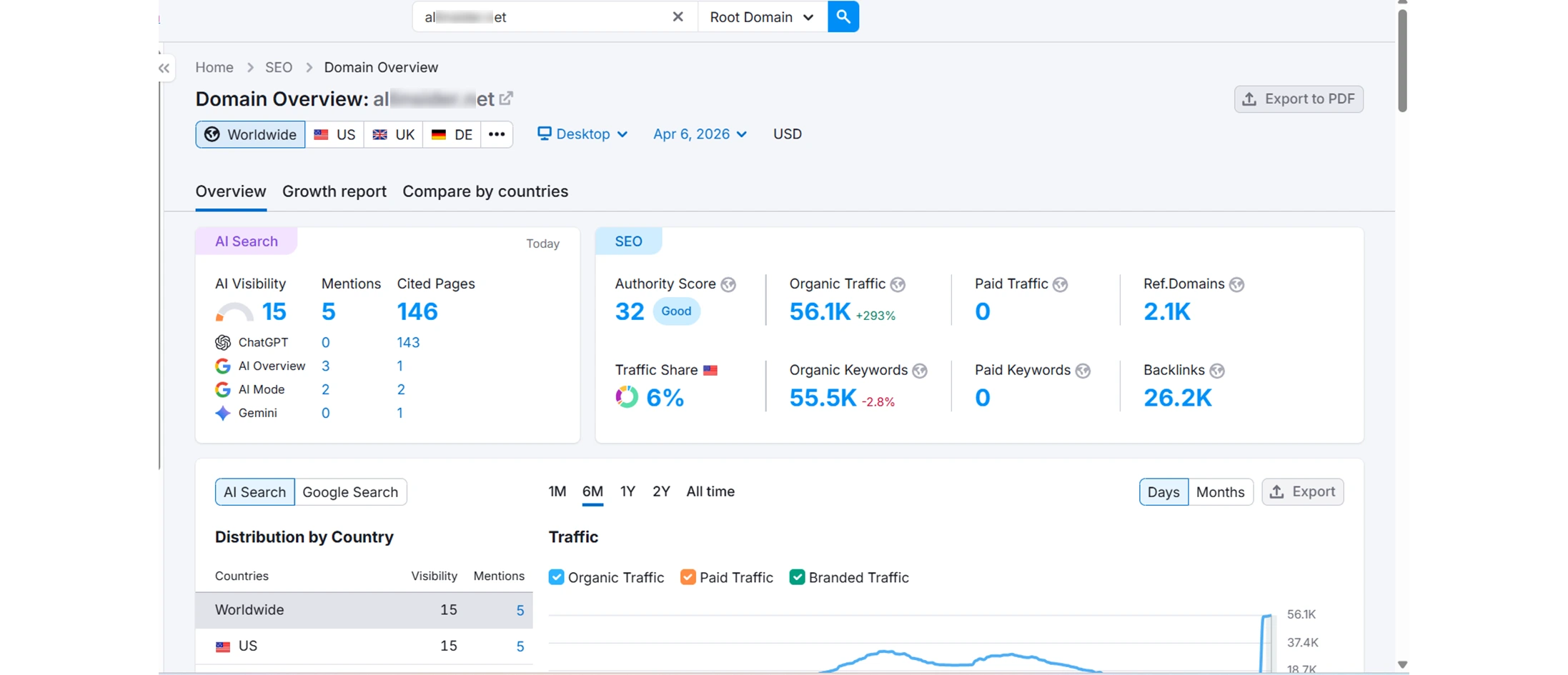The height and width of the screenshot is (675, 1568).
Task: Collapse the sidebar with the double-chevron icon
Action: coord(163,68)
